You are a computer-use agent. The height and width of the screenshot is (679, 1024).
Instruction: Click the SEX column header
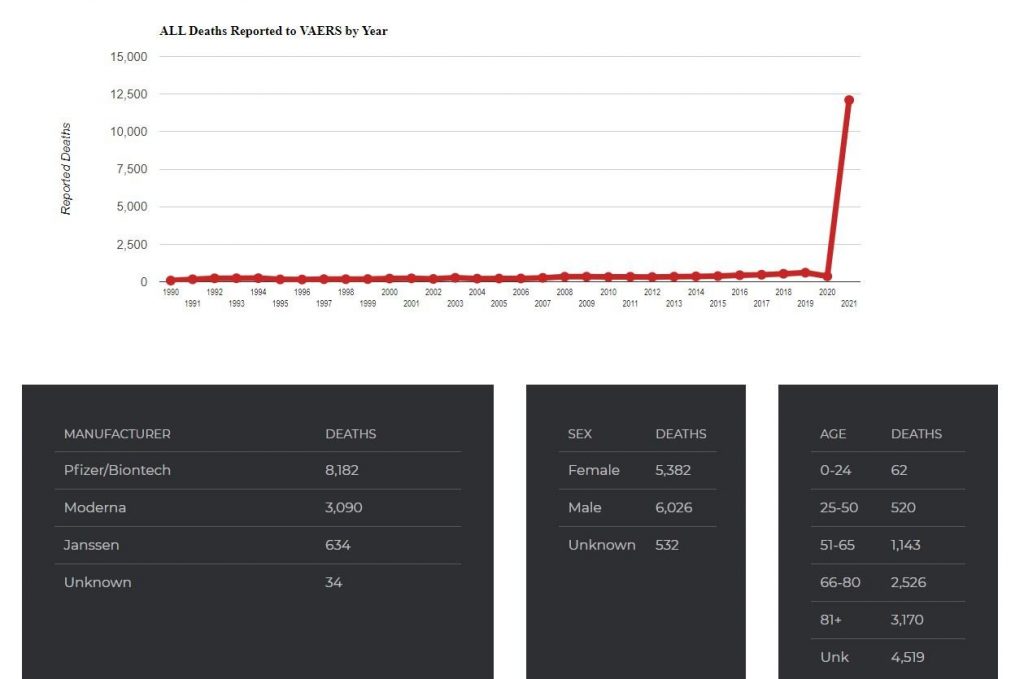coord(580,434)
